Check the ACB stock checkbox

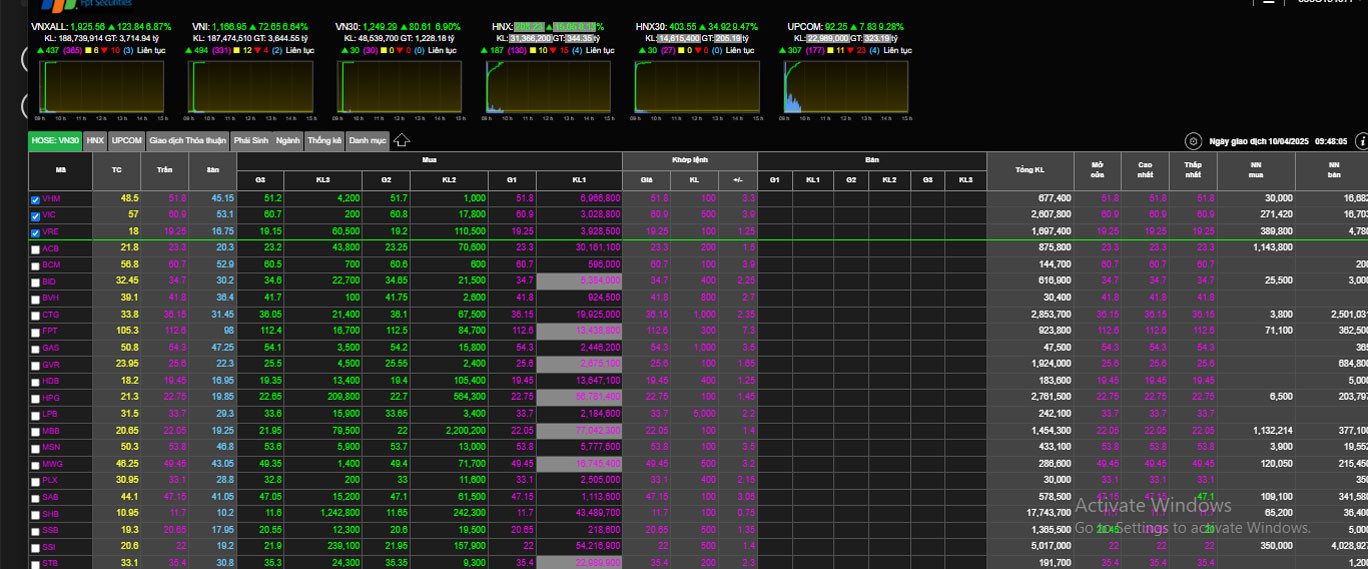36,249
